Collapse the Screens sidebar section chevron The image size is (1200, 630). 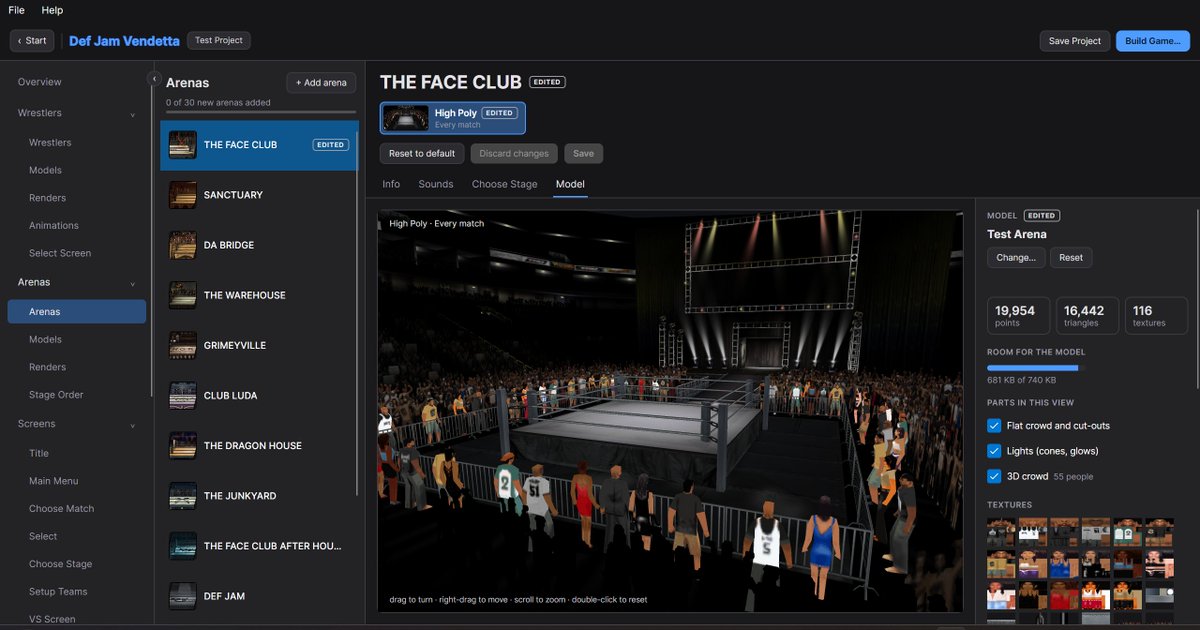click(132, 425)
